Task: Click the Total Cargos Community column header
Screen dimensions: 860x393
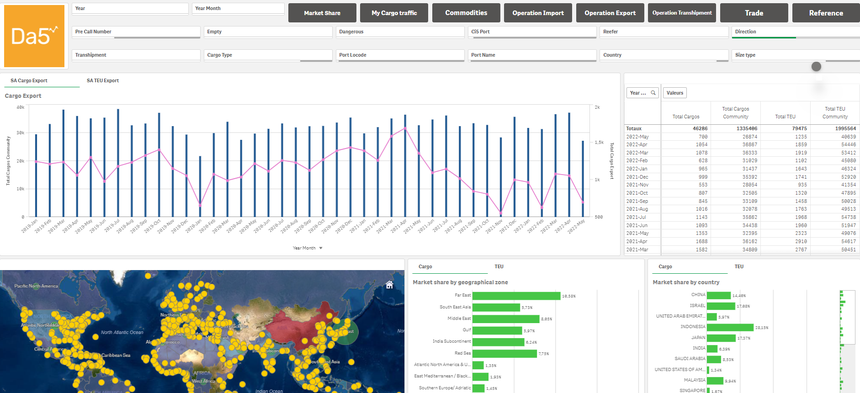Action: [735, 113]
